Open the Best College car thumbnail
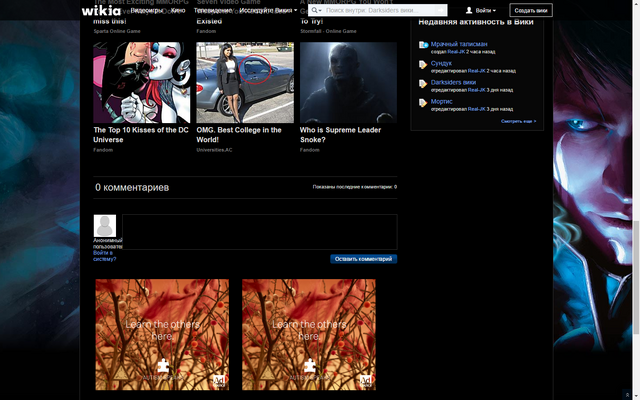This screenshot has width=640, height=400. click(245, 82)
